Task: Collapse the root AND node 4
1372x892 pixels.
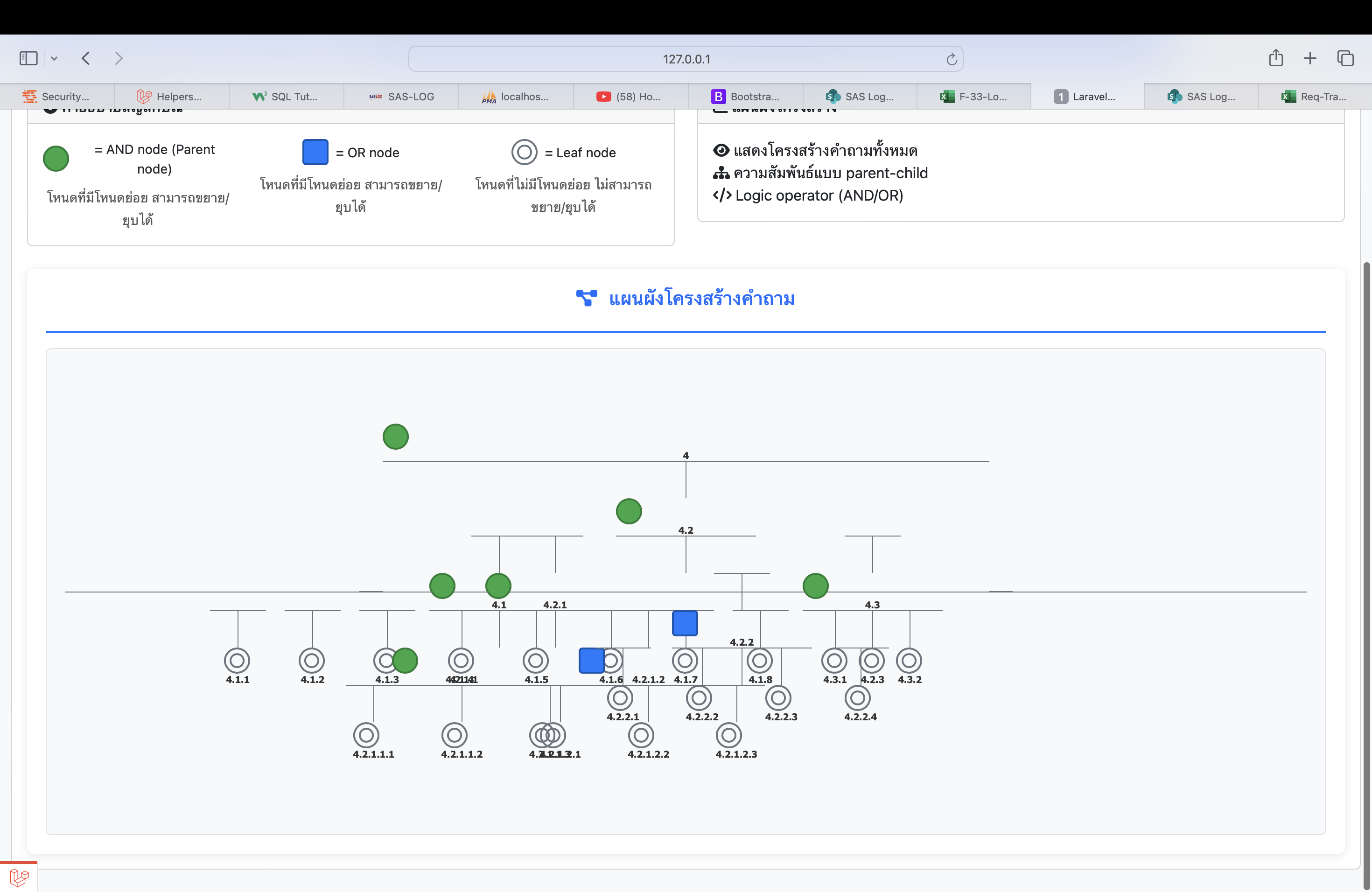Action: (x=395, y=437)
